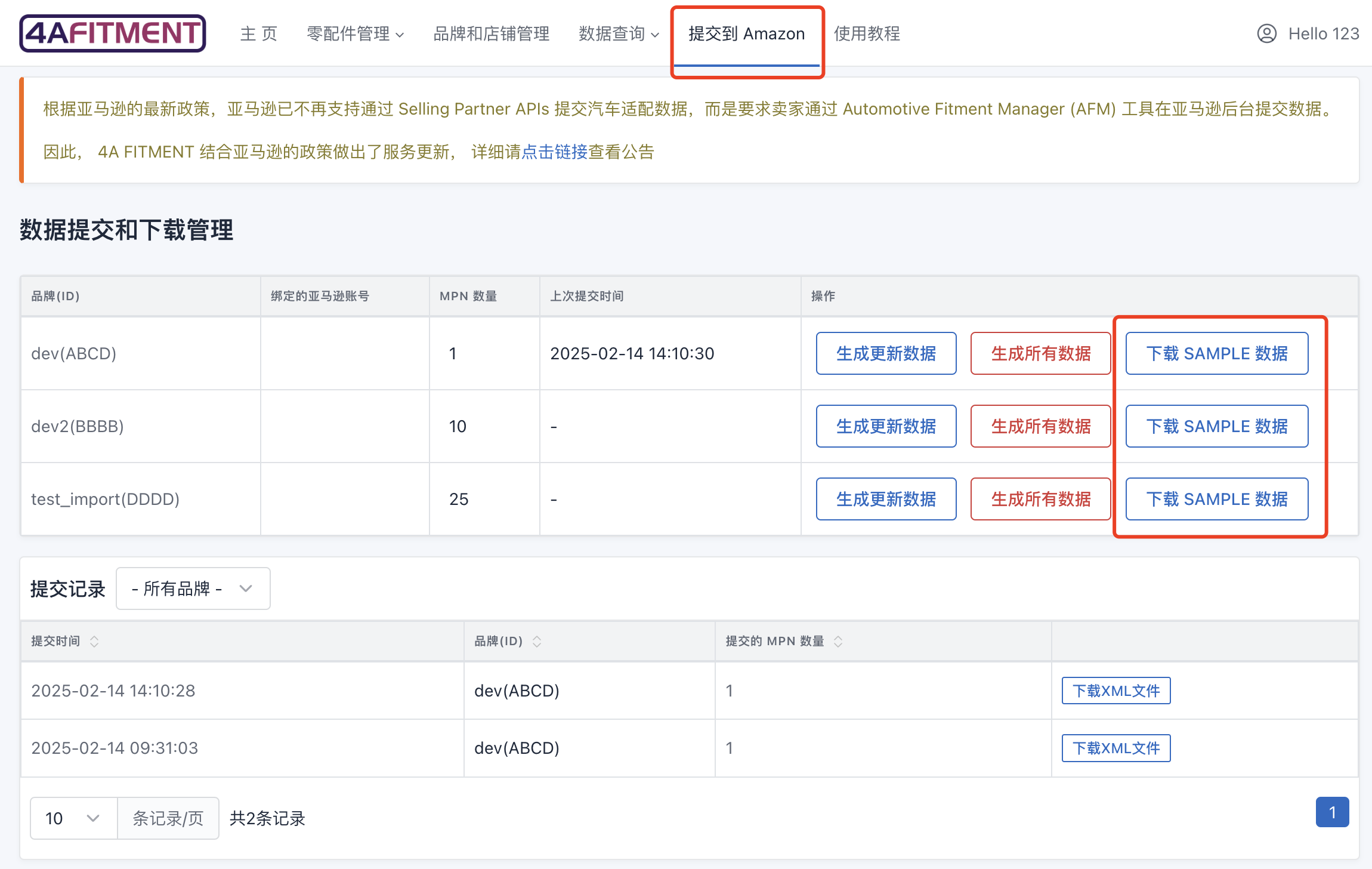Screen dimensions: 1372x869
Task: Click the user account avatar icon
Action: 1266,33
